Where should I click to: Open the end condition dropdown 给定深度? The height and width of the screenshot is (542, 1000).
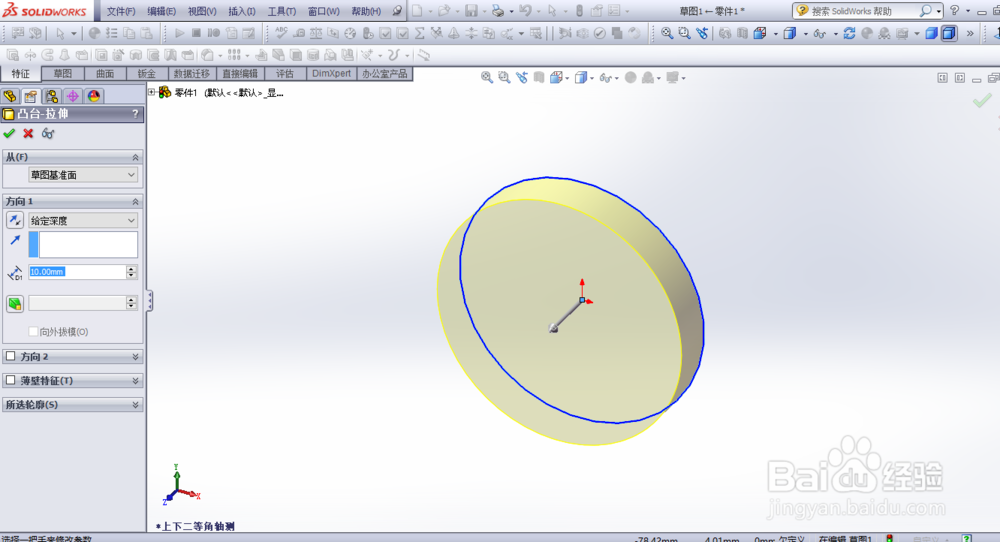point(82,221)
